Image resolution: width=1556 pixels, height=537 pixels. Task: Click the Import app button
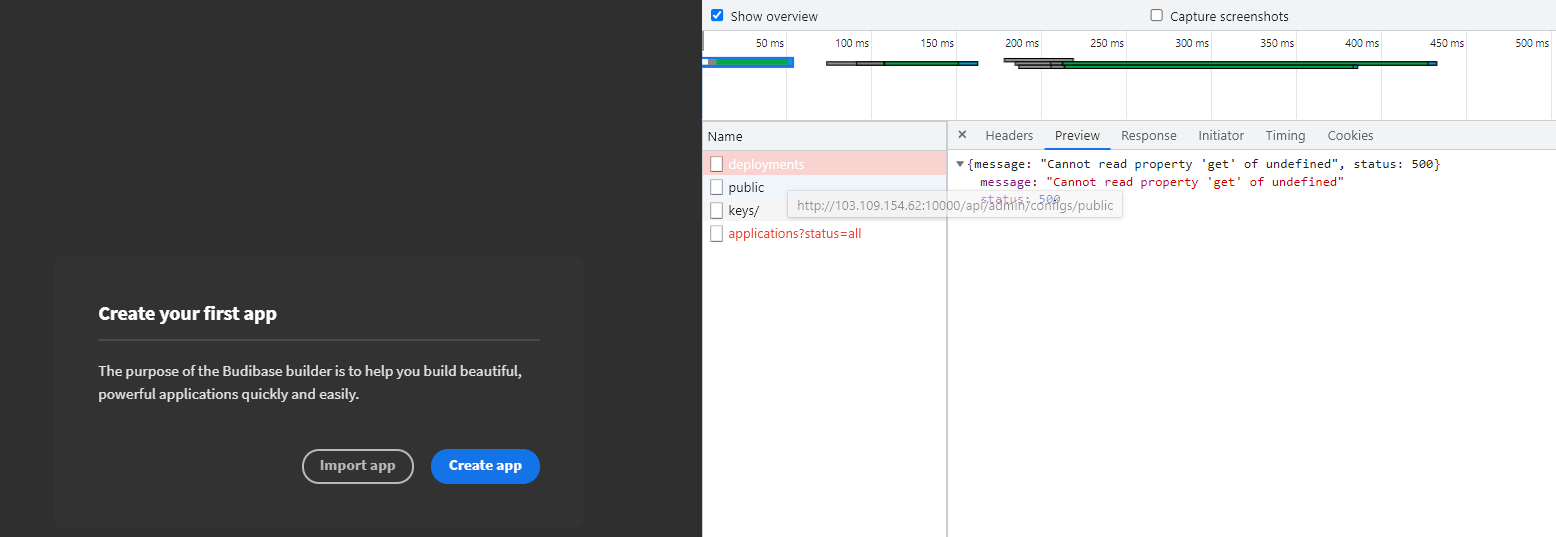click(x=358, y=466)
